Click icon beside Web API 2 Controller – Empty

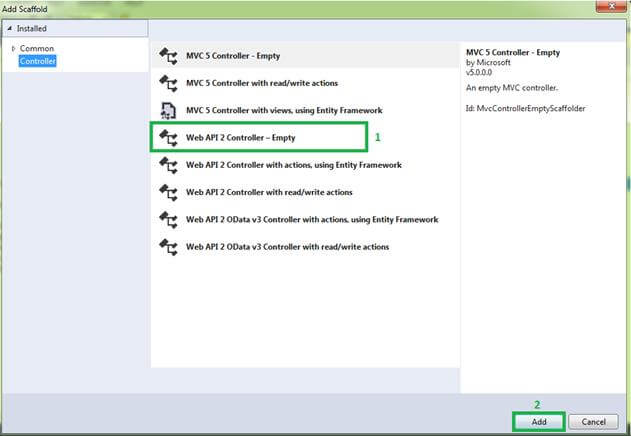(x=168, y=138)
